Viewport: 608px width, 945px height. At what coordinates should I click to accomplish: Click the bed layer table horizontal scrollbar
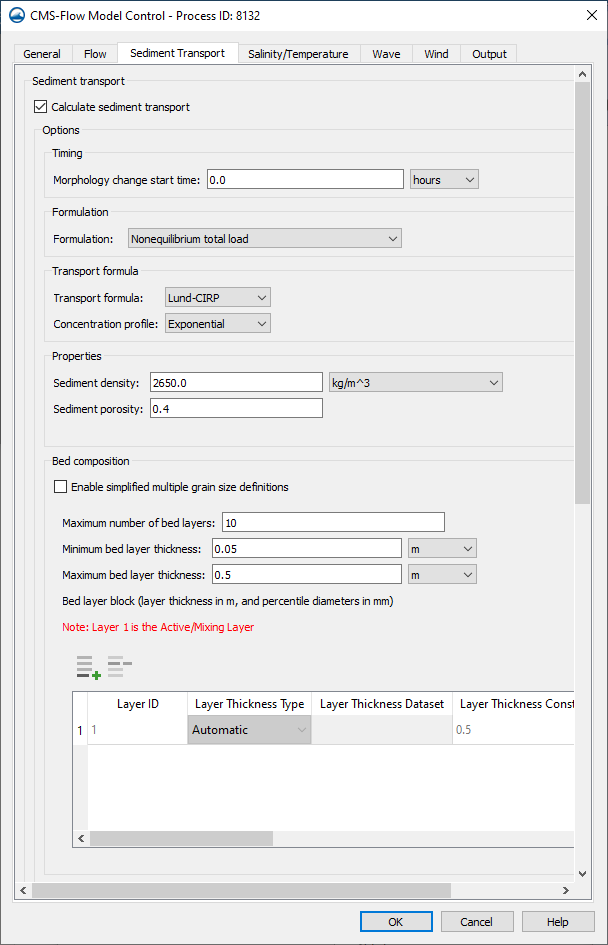click(x=181, y=838)
